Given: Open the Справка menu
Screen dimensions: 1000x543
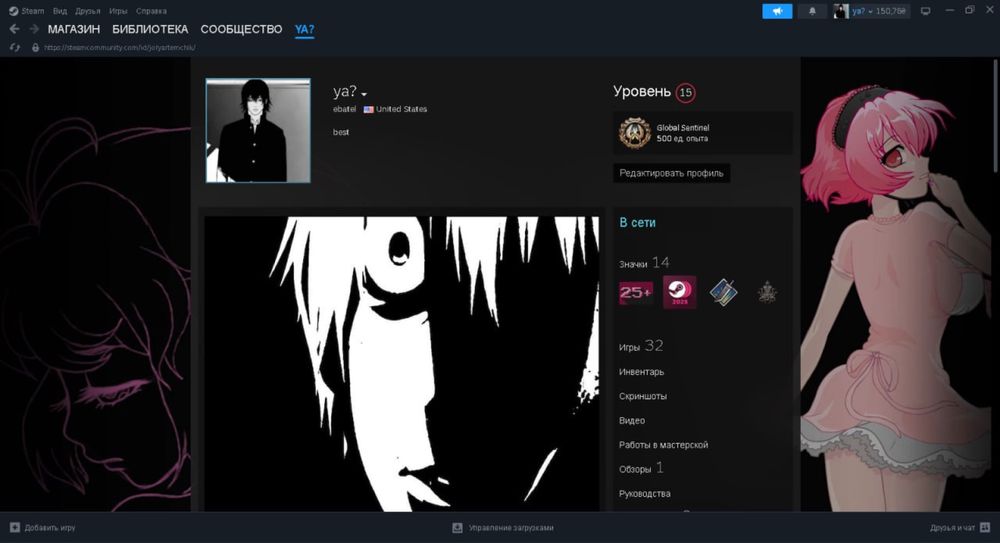Looking at the screenshot, I should tap(151, 11).
